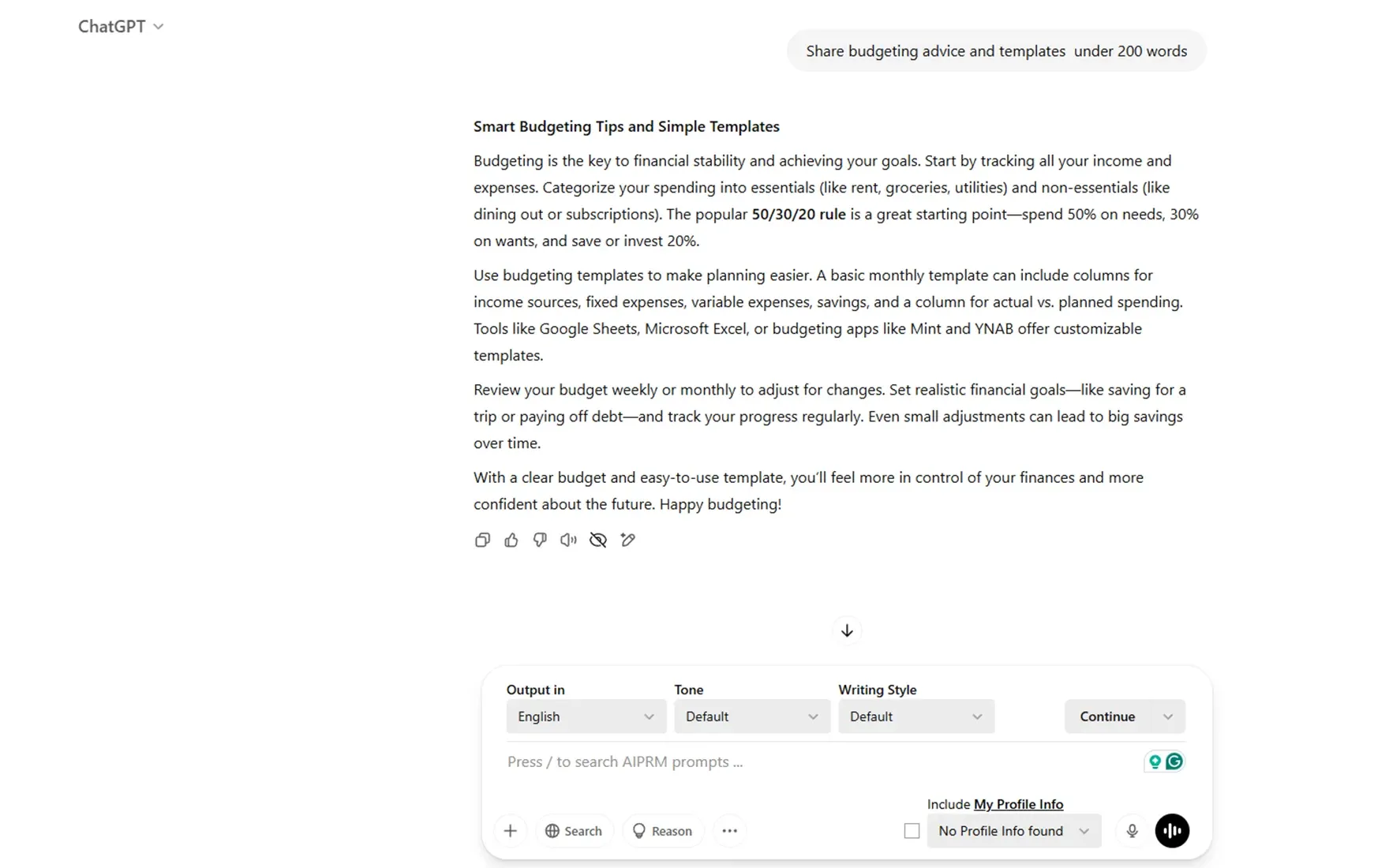Screen dimensions: 1389x868
Task: Give the response a thumbs up
Action: click(x=511, y=540)
